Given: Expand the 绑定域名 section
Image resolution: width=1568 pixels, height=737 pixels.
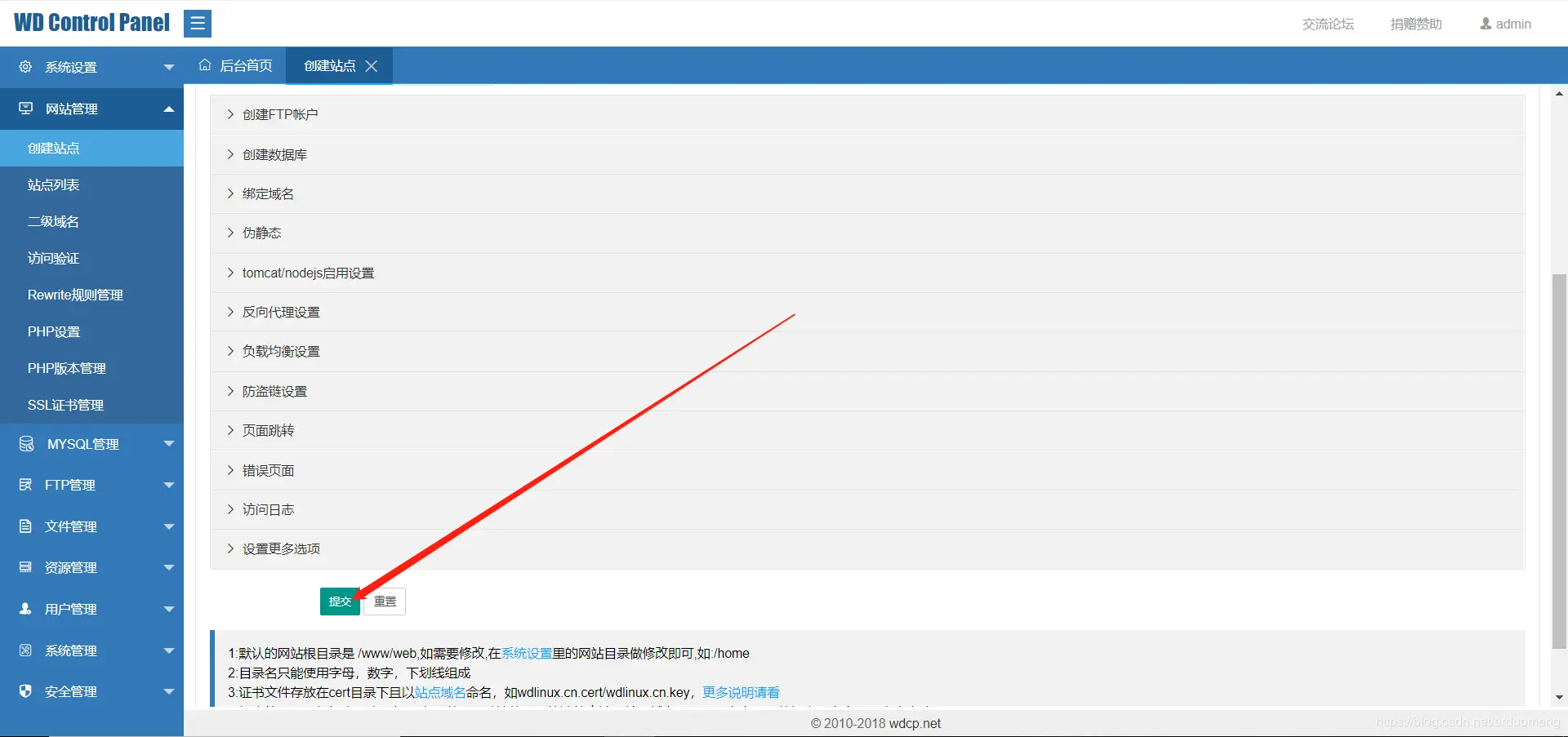Looking at the screenshot, I should point(867,193).
